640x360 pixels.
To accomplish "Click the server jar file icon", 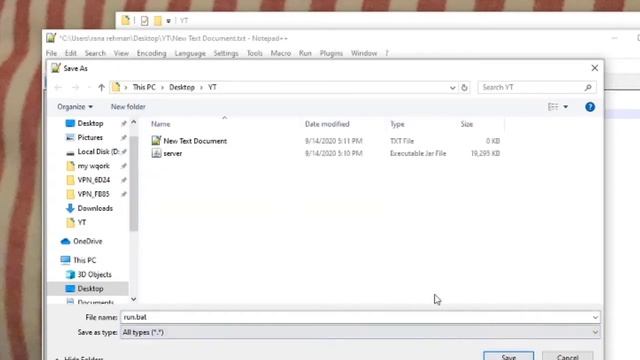I will [156, 153].
